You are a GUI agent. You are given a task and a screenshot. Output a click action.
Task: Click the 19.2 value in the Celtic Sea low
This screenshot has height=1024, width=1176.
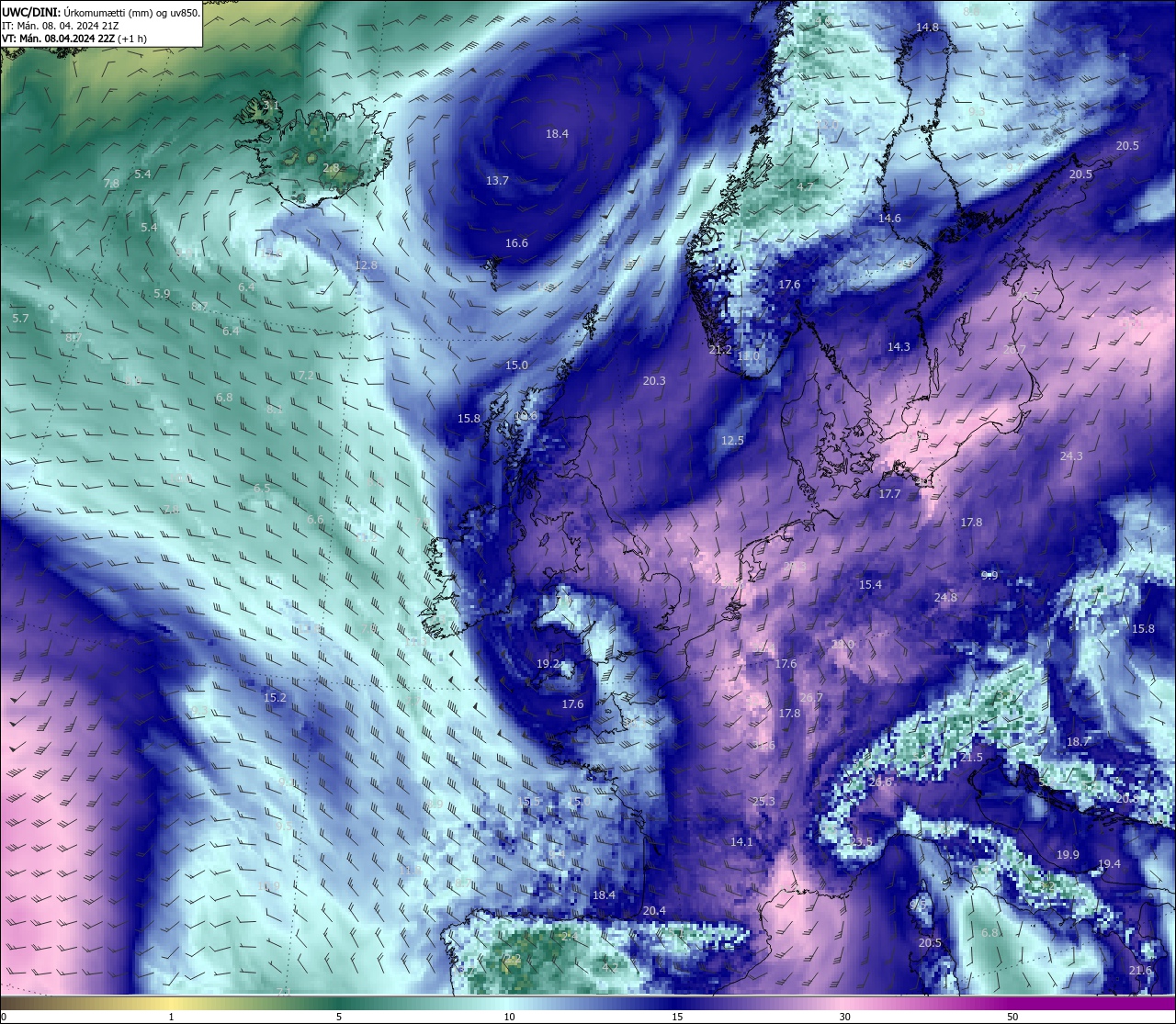pyautogui.click(x=548, y=664)
